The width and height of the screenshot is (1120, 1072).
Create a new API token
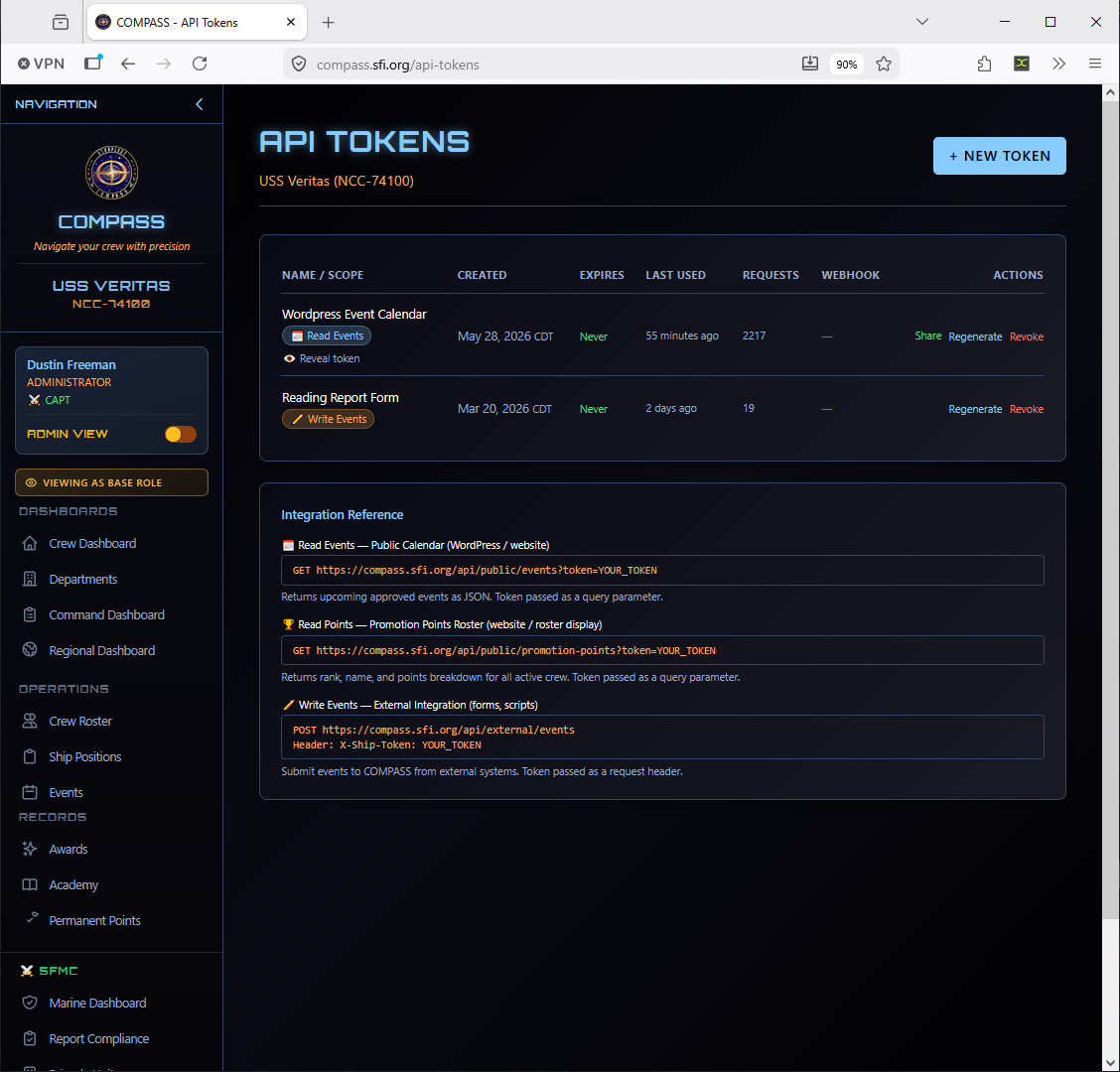999,156
